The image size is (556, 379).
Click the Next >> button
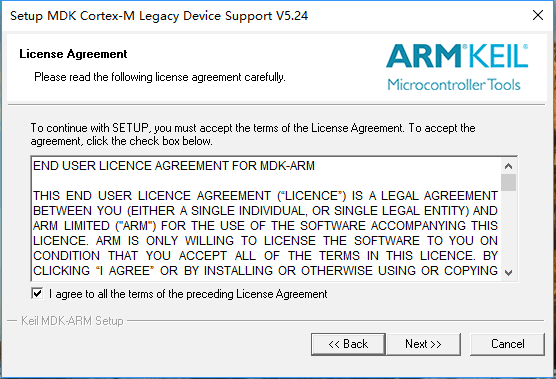click(423, 344)
